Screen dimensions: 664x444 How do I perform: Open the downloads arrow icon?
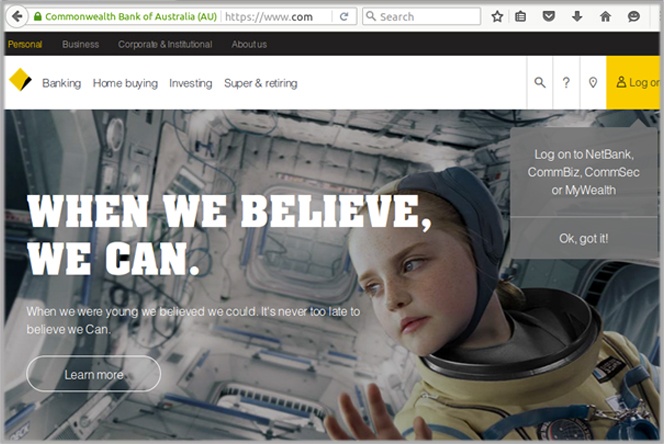tap(577, 17)
